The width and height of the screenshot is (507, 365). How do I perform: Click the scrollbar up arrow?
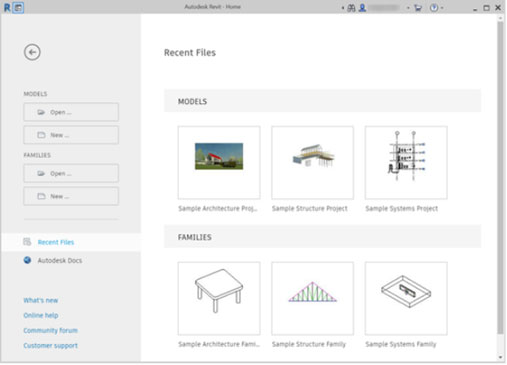point(500,18)
